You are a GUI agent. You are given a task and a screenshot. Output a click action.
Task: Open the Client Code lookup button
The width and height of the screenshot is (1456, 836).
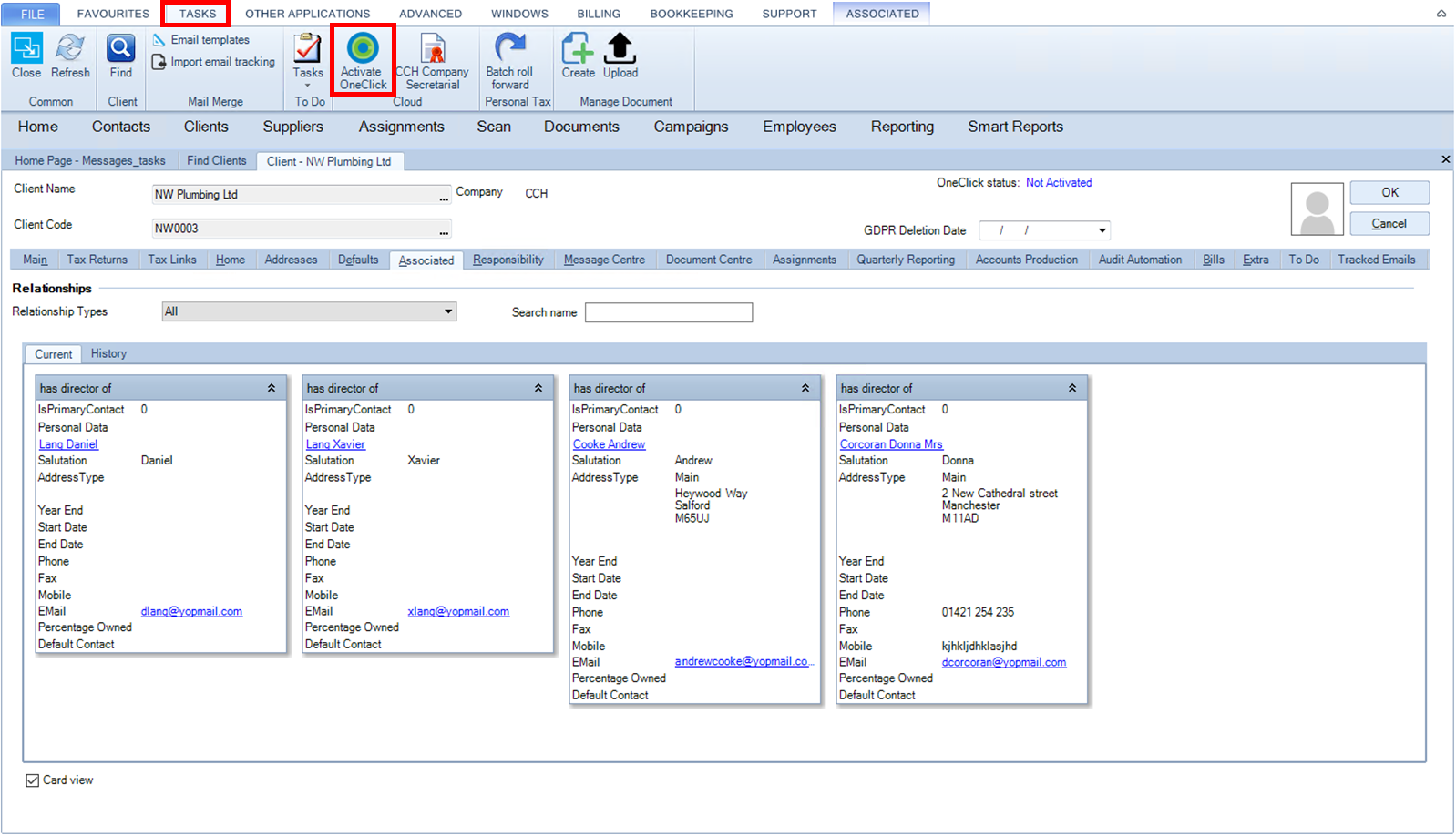click(444, 229)
